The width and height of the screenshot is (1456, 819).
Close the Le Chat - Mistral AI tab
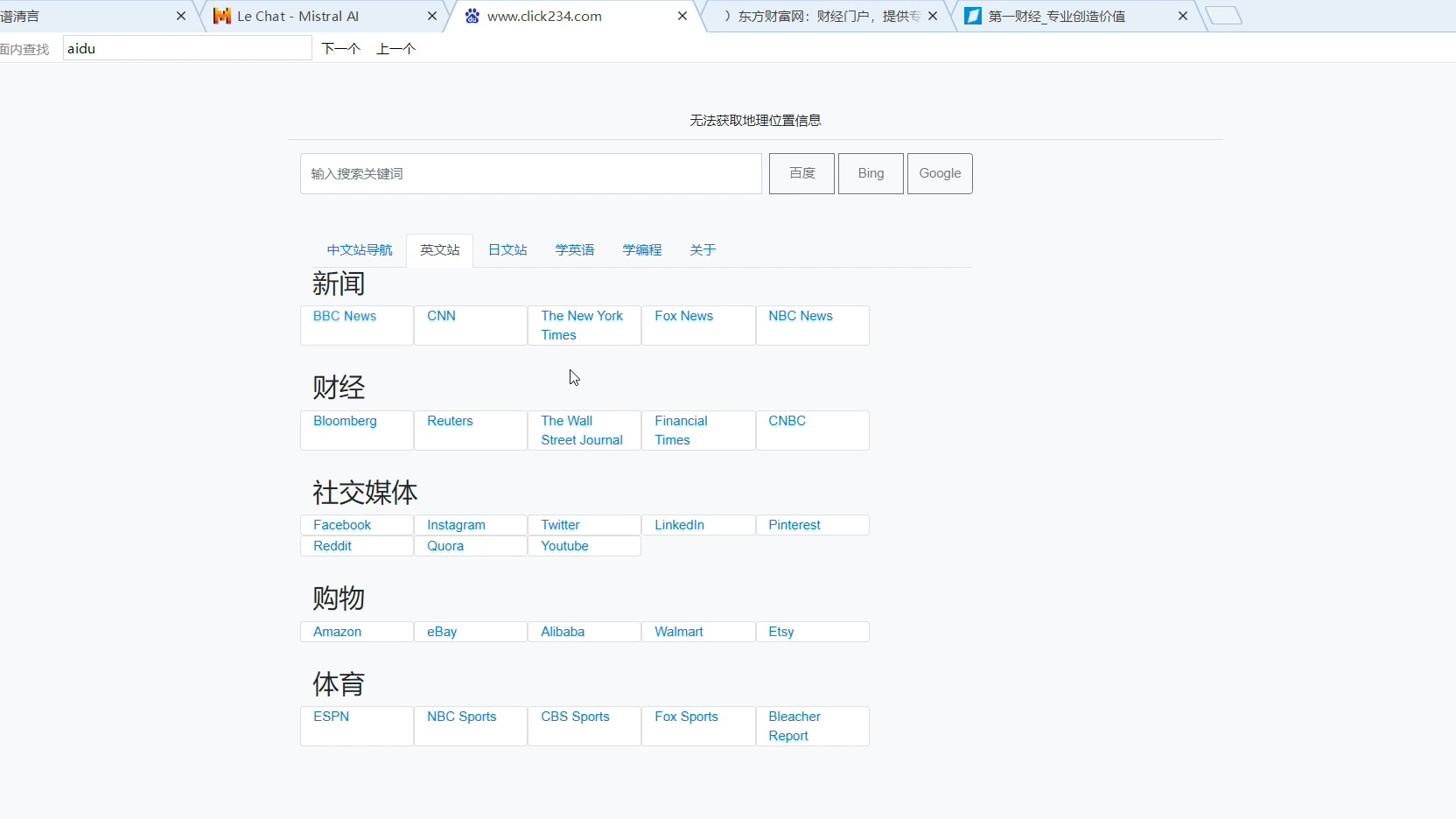(431, 16)
